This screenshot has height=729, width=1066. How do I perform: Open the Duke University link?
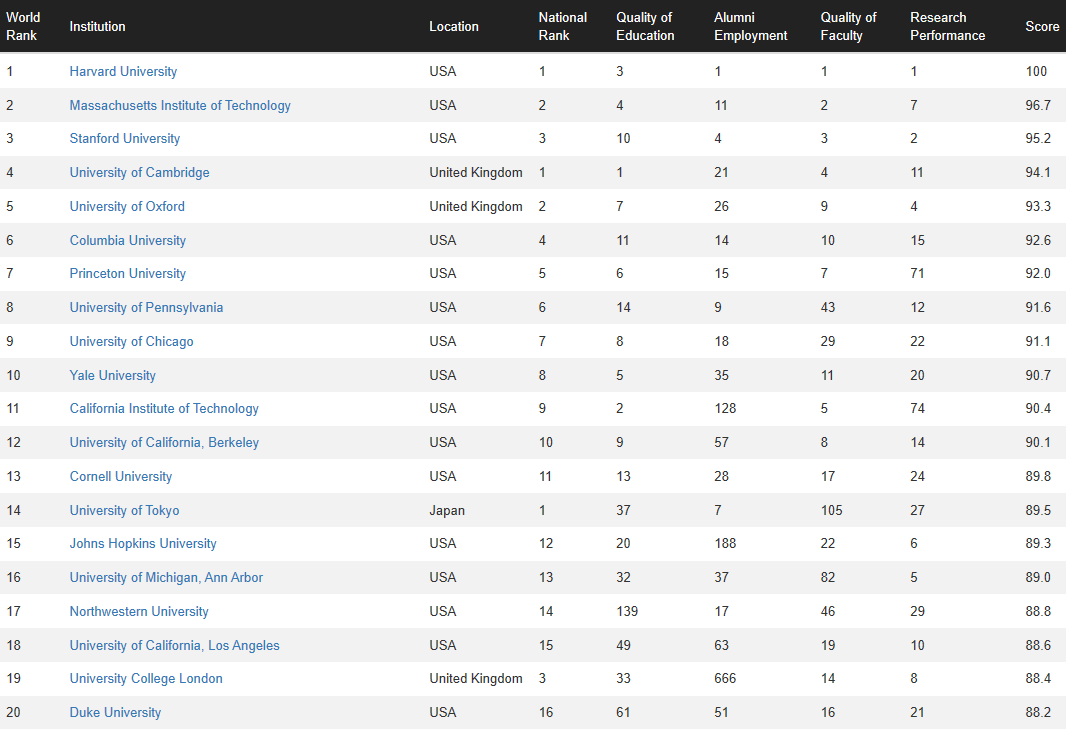click(x=116, y=713)
